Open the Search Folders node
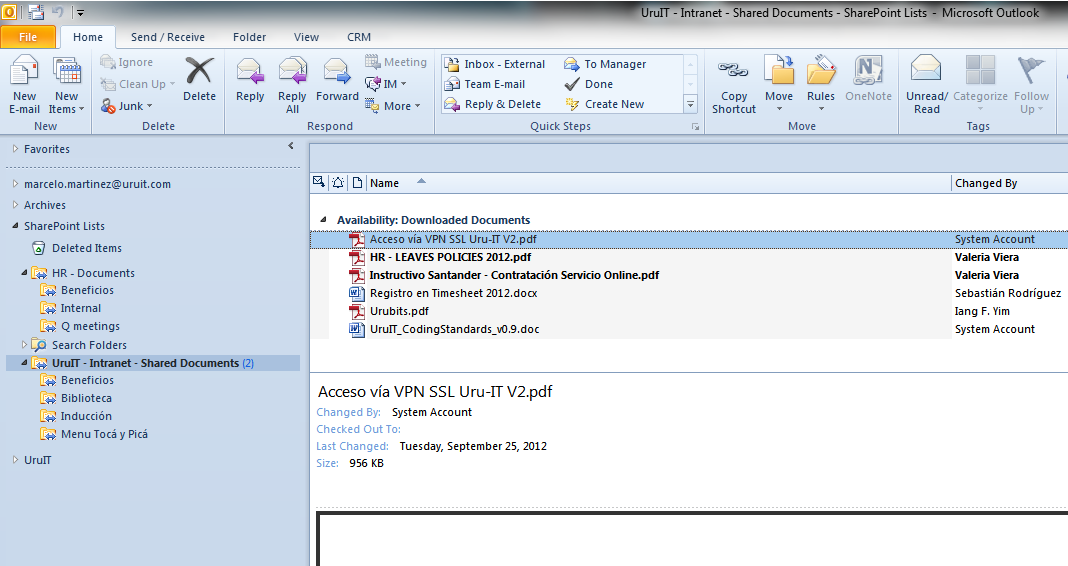The width and height of the screenshot is (1068, 566). pos(89,345)
